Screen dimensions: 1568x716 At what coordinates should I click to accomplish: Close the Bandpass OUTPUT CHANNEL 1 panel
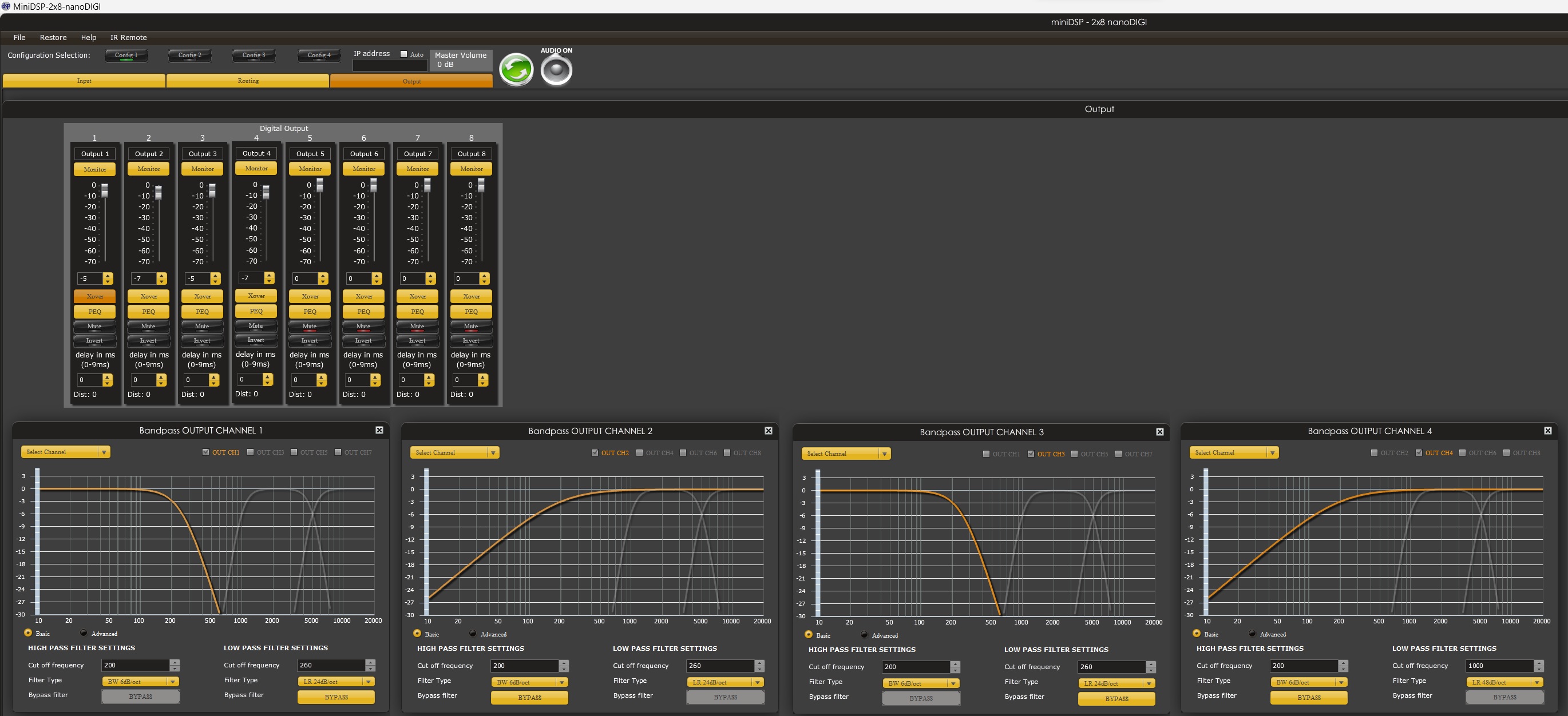[x=379, y=430]
